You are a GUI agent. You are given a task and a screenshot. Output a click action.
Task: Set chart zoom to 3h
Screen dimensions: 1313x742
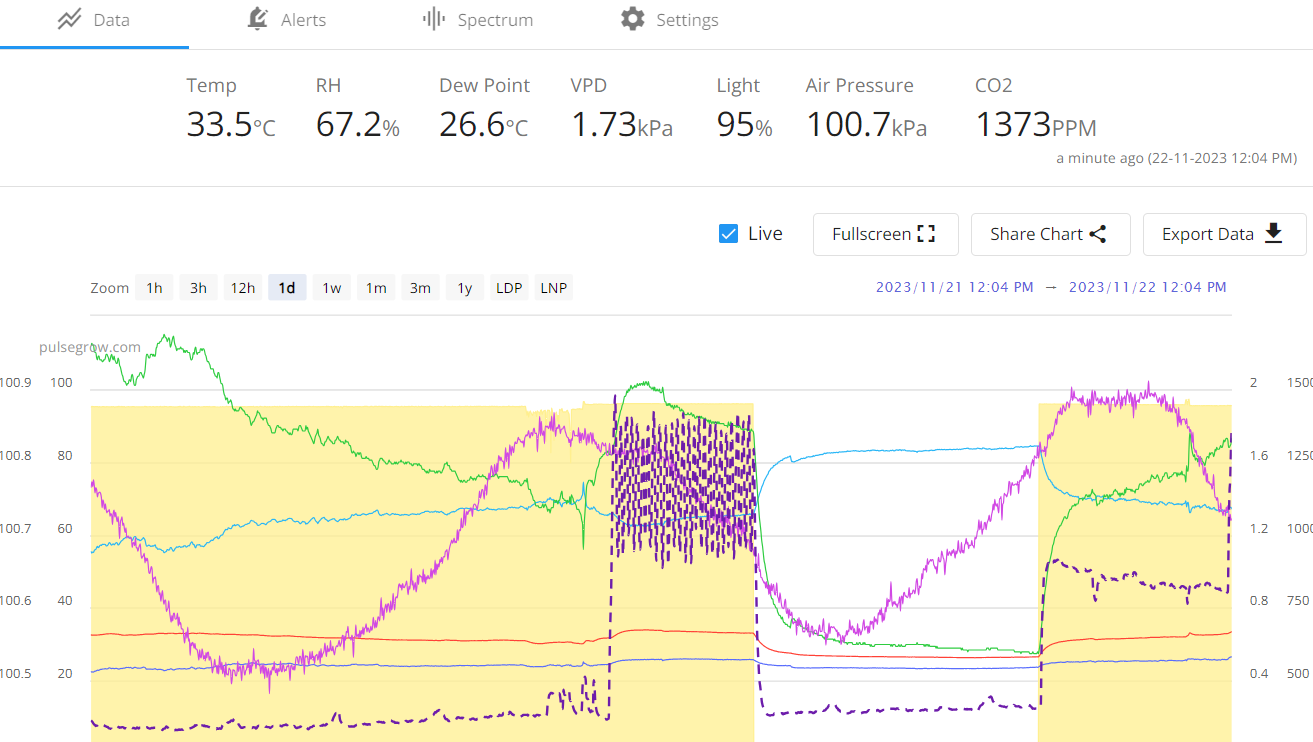coord(199,288)
